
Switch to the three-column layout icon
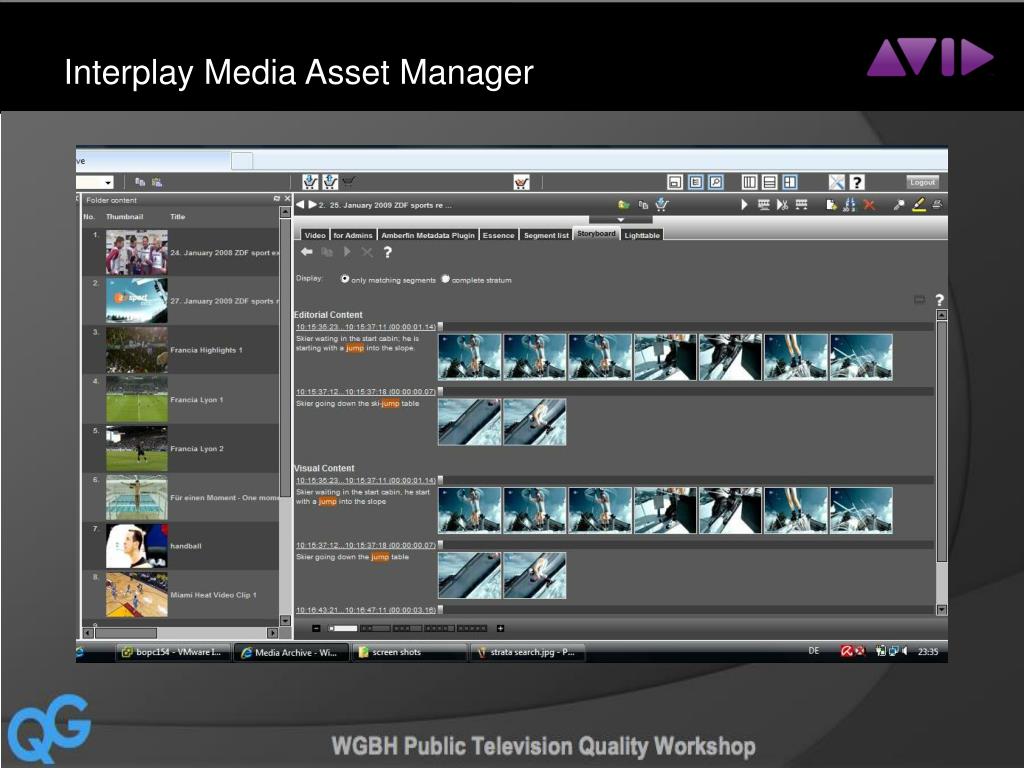point(750,182)
